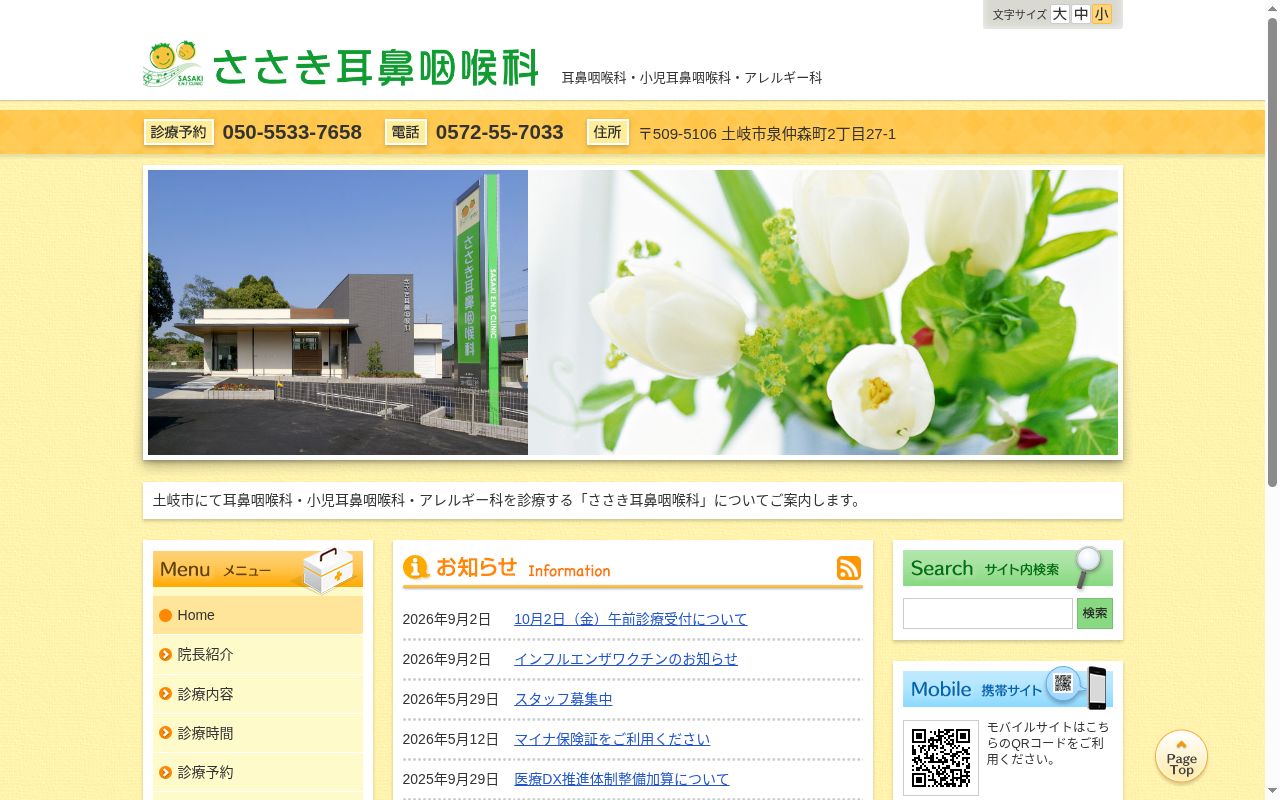Open 医療DX推進体制整備加算について link
Screen dimensions: 1280x800
(x=622, y=779)
